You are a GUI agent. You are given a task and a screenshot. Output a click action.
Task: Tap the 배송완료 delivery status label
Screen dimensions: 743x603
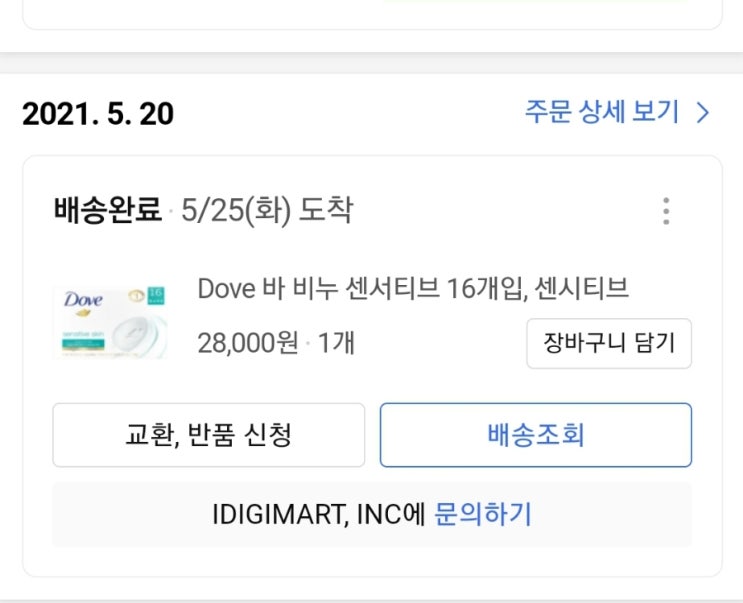coord(108,211)
